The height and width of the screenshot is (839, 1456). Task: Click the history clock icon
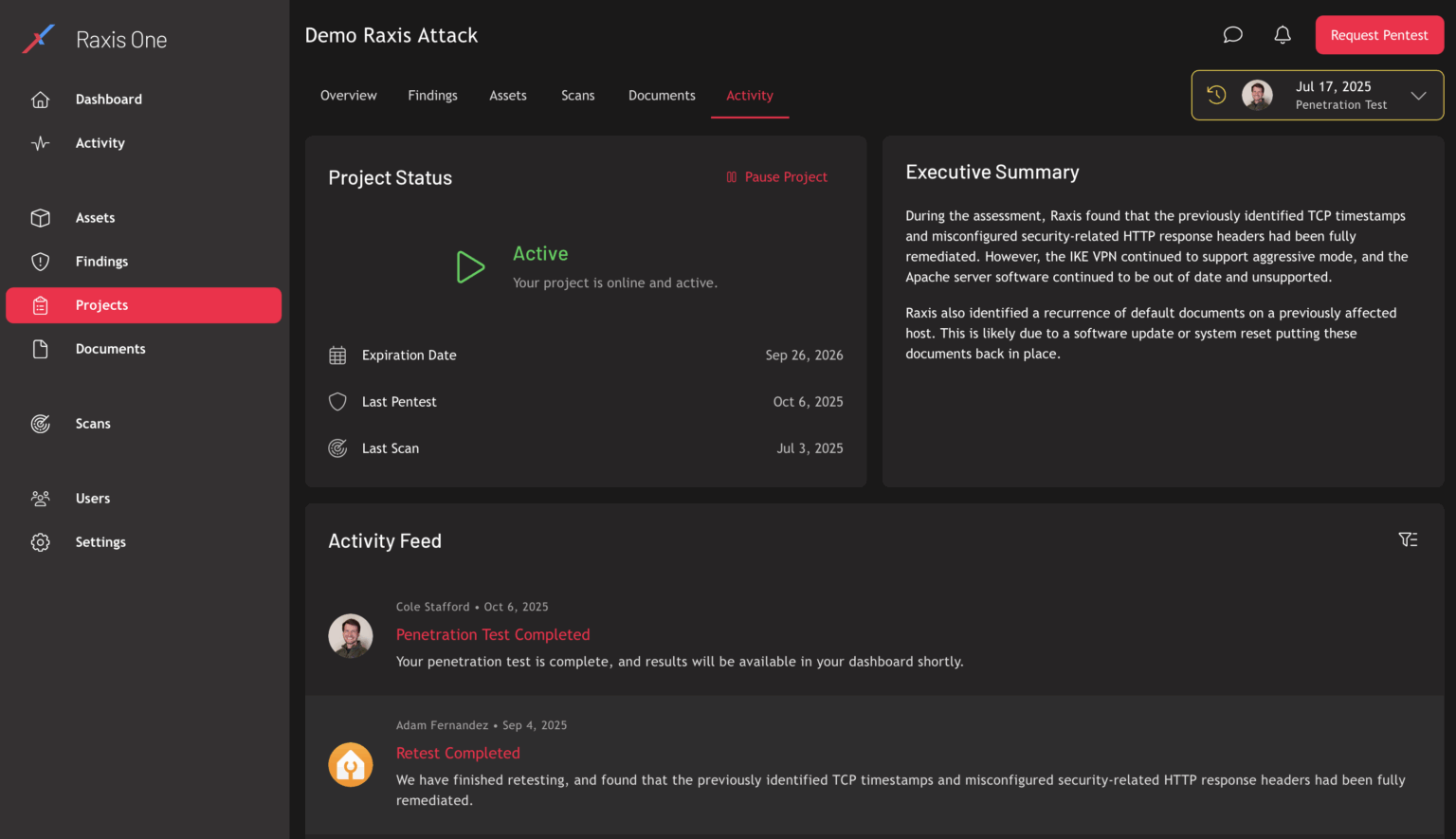coord(1216,95)
